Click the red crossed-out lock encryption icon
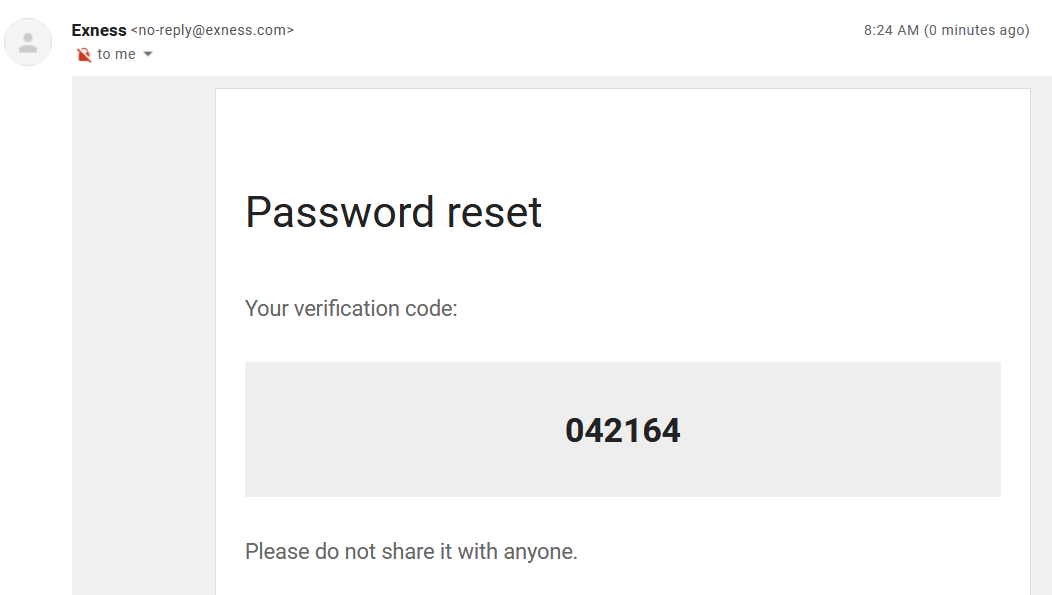The width and height of the screenshot is (1052, 595). click(x=84, y=55)
